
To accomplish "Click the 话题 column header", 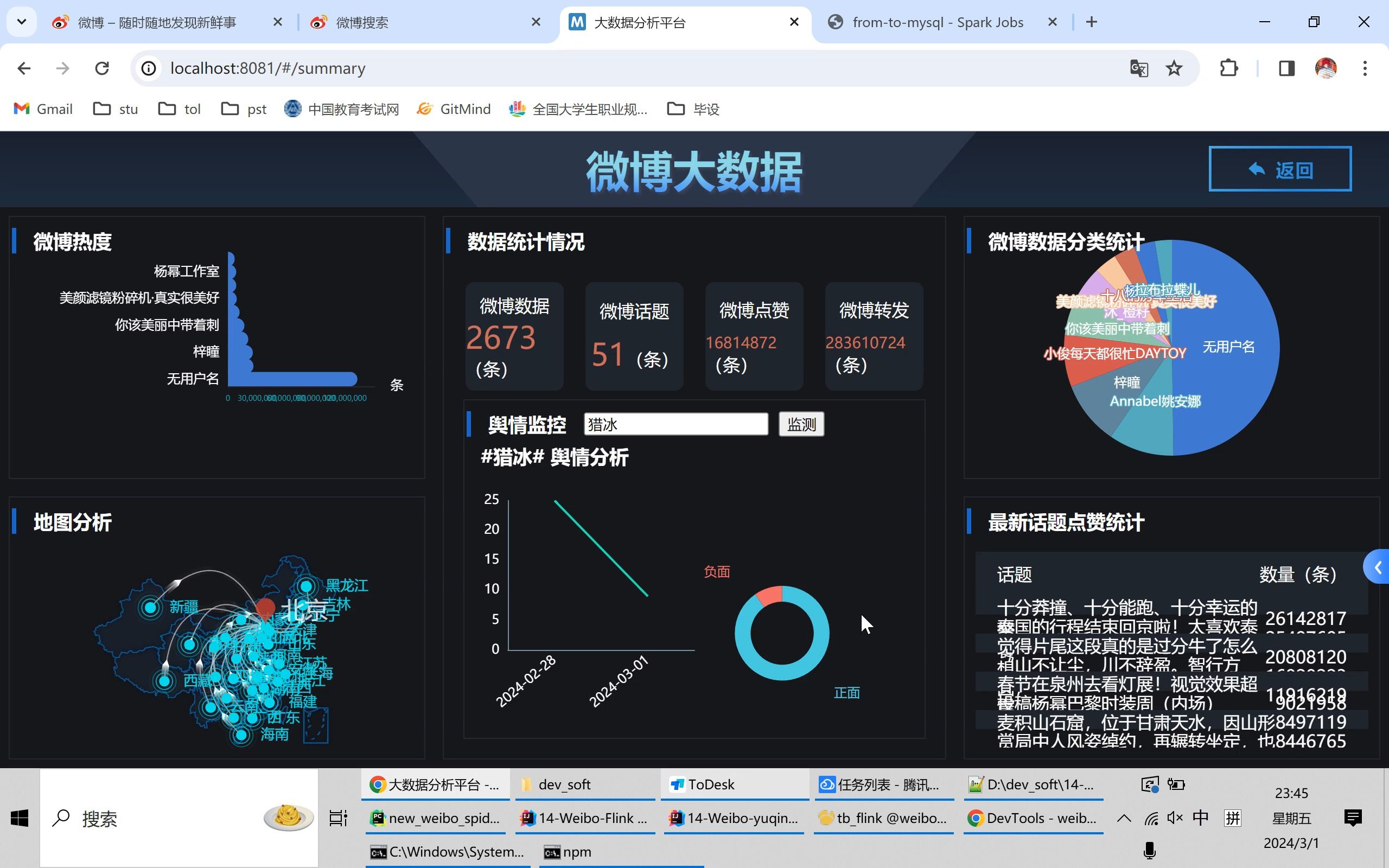I will pos(1014,574).
